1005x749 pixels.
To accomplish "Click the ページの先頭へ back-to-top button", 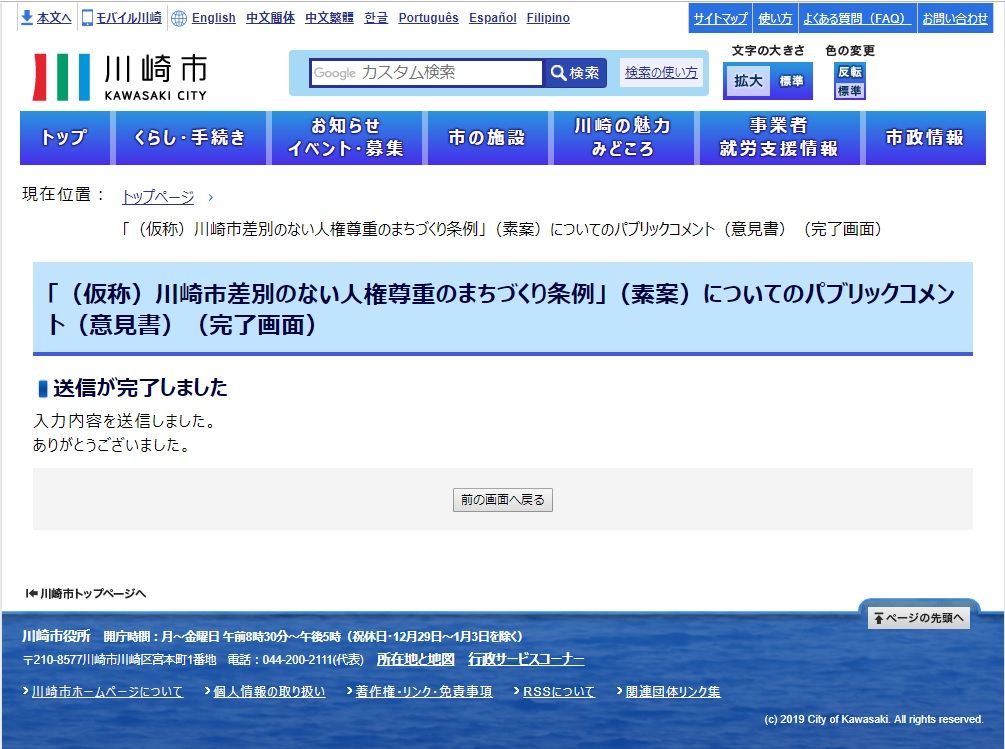I will (x=919, y=618).
